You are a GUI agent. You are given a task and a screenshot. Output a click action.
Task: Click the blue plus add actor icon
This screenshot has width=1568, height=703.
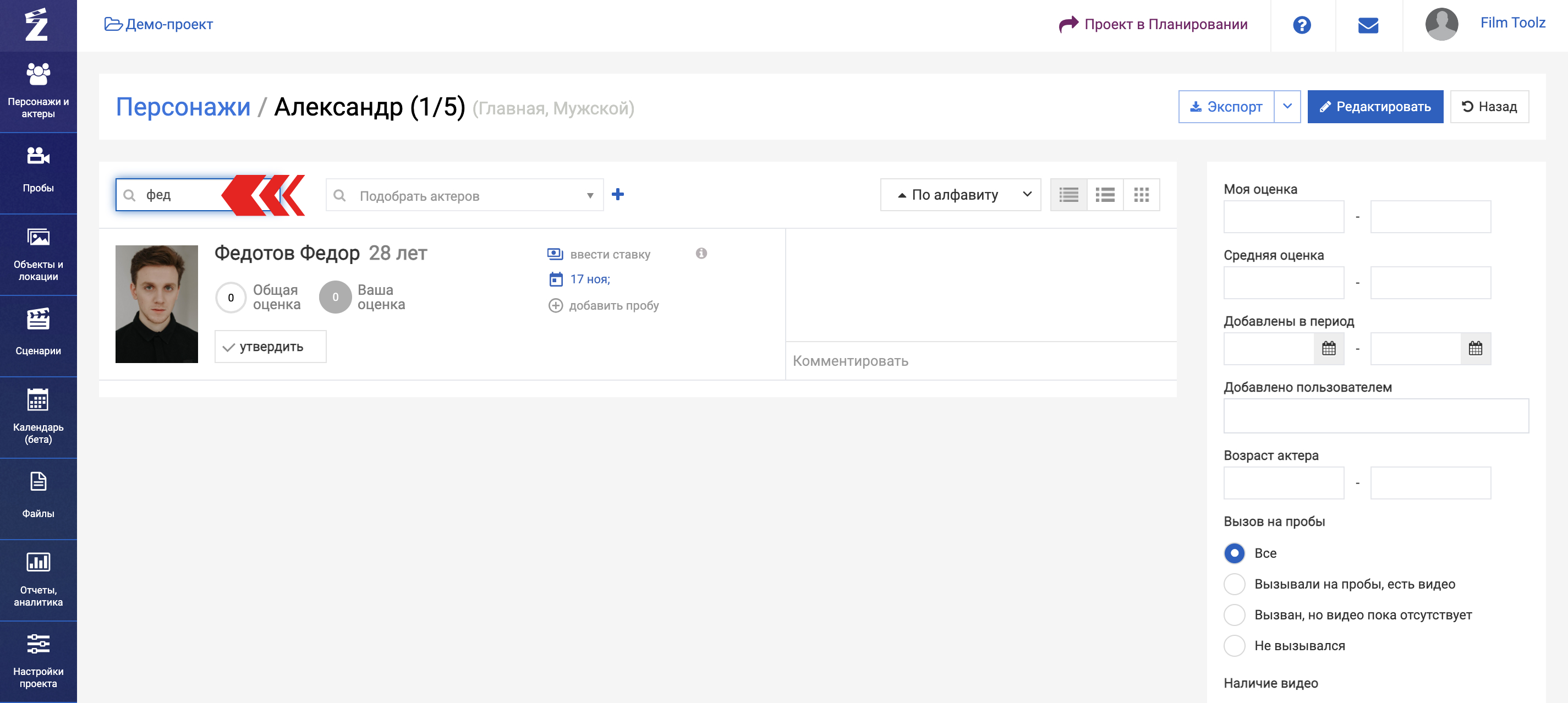[x=617, y=194]
